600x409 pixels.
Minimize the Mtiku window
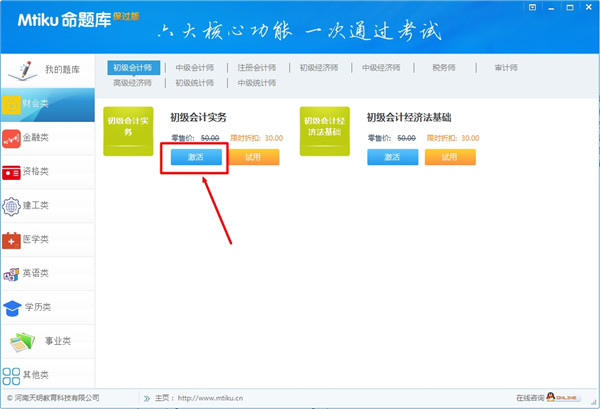(x=551, y=8)
